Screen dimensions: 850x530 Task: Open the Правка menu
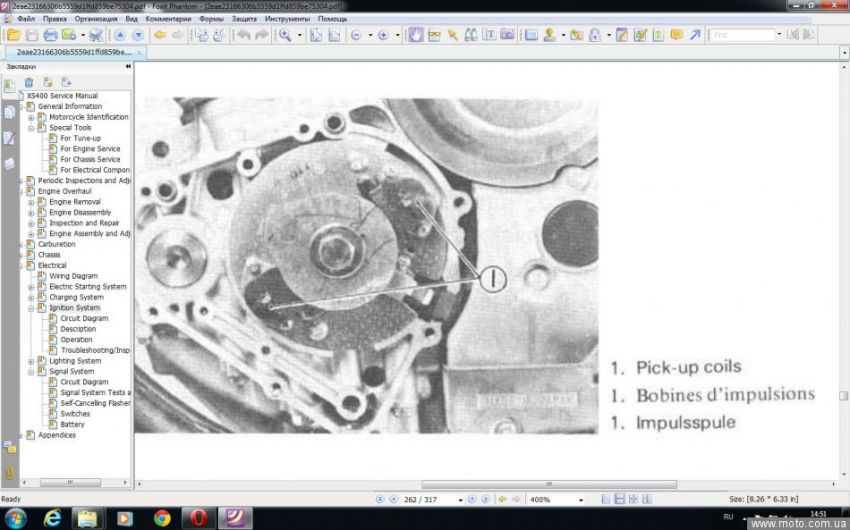(x=55, y=19)
